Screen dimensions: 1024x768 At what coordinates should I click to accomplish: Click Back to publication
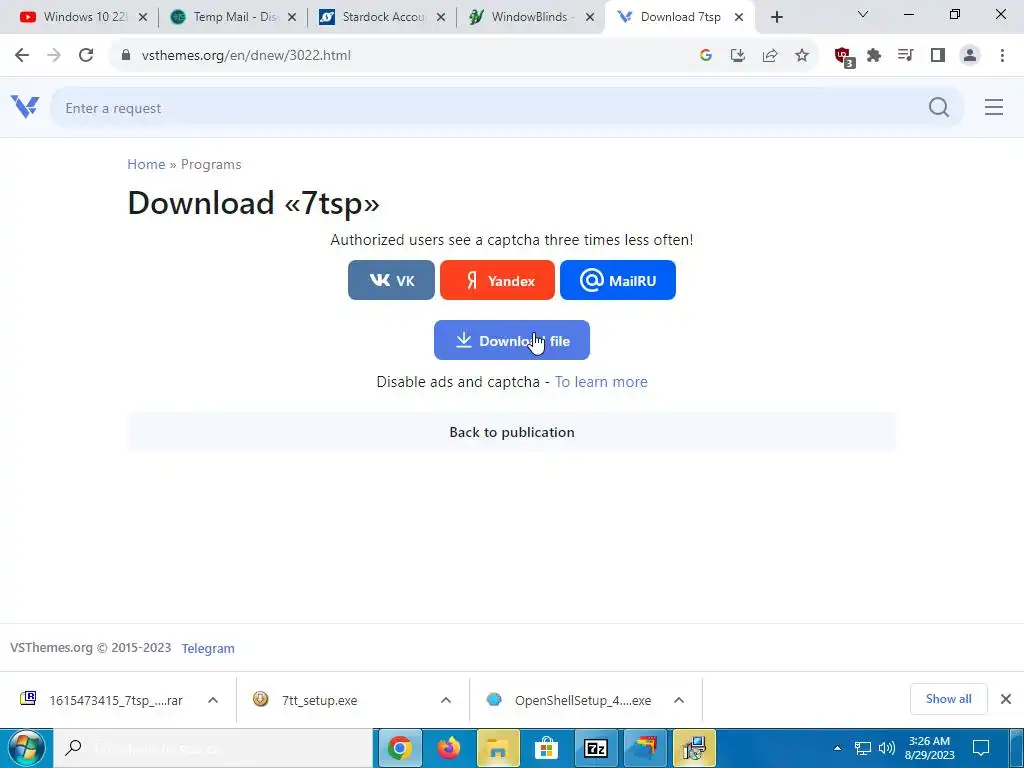[512, 432]
